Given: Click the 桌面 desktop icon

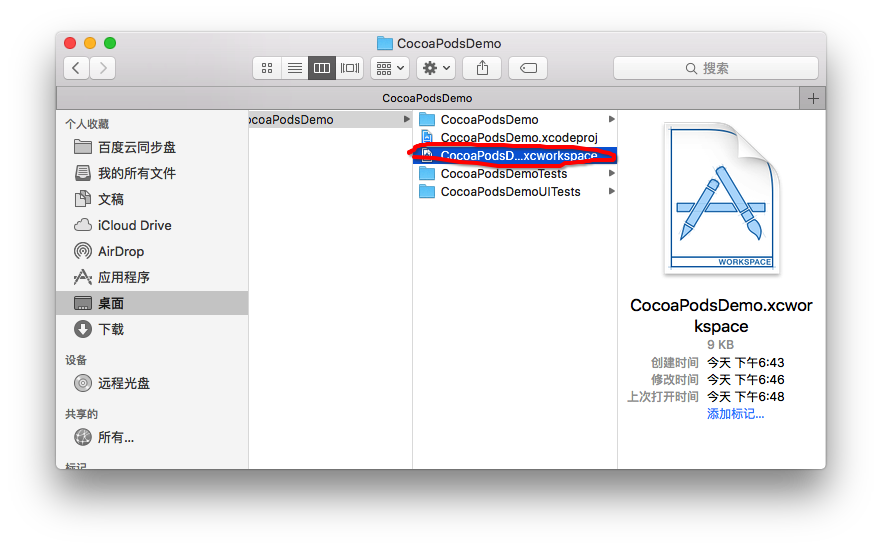Looking at the screenshot, I should [x=83, y=303].
